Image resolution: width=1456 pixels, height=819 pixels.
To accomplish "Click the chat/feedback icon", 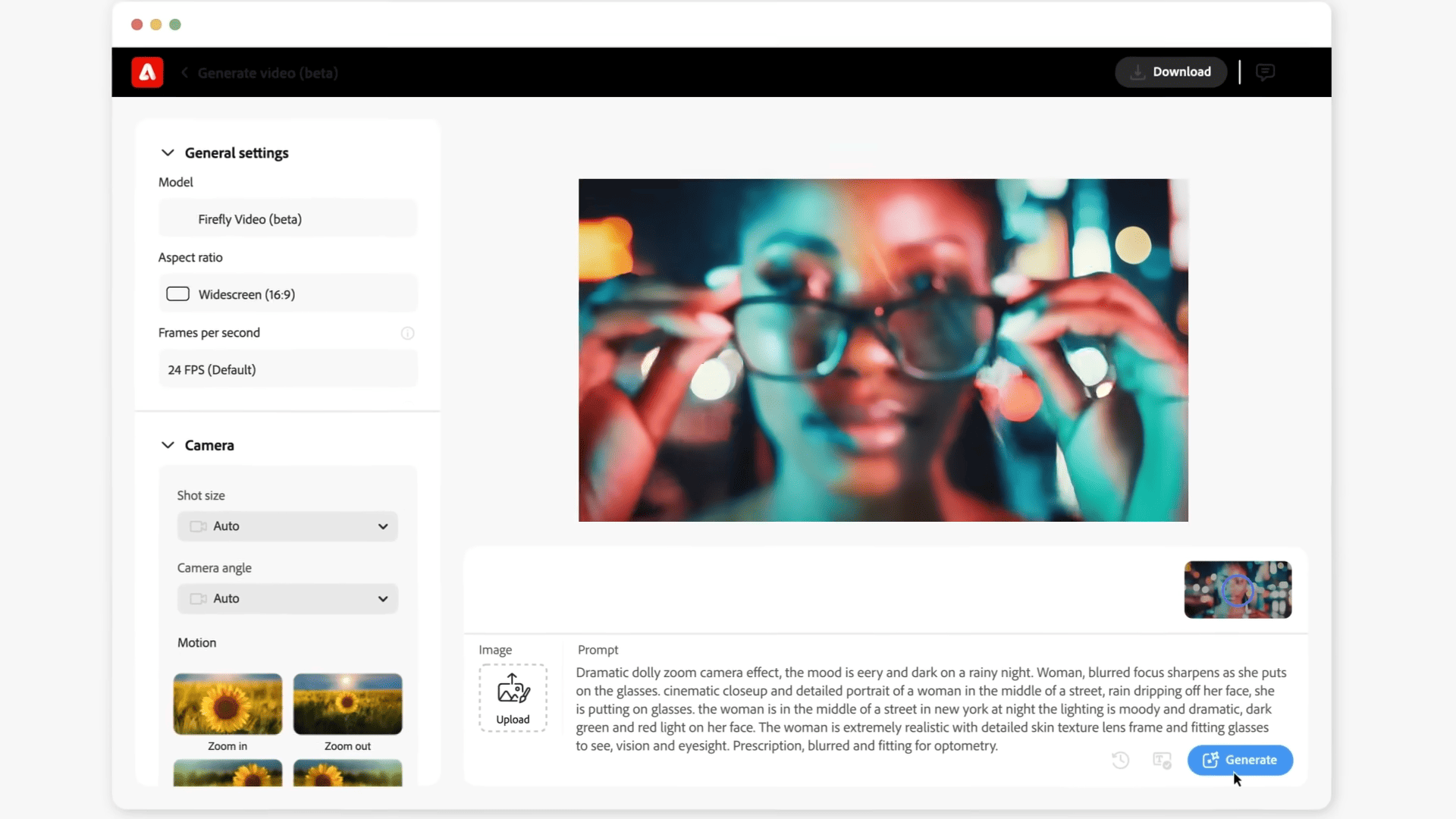I will click(1265, 72).
